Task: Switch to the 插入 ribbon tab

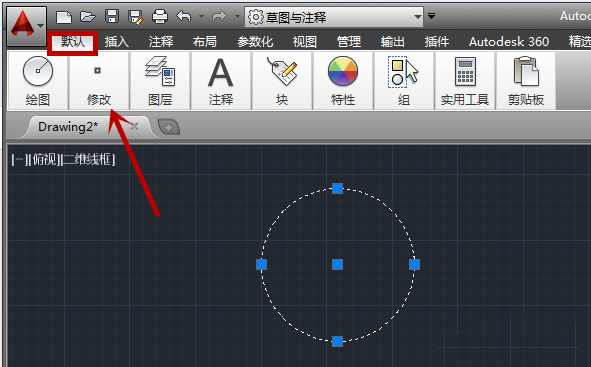Action: 117,41
